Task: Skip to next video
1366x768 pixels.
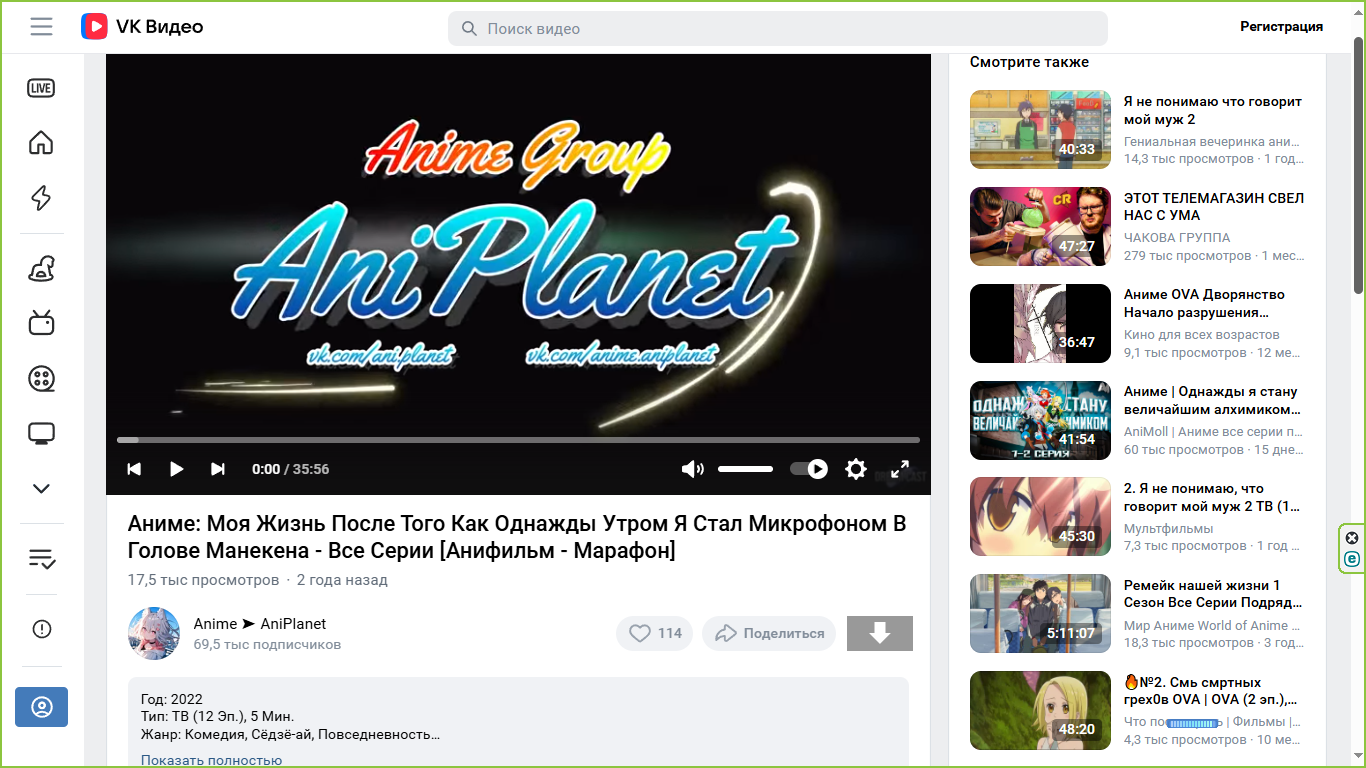Action: (x=218, y=469)
